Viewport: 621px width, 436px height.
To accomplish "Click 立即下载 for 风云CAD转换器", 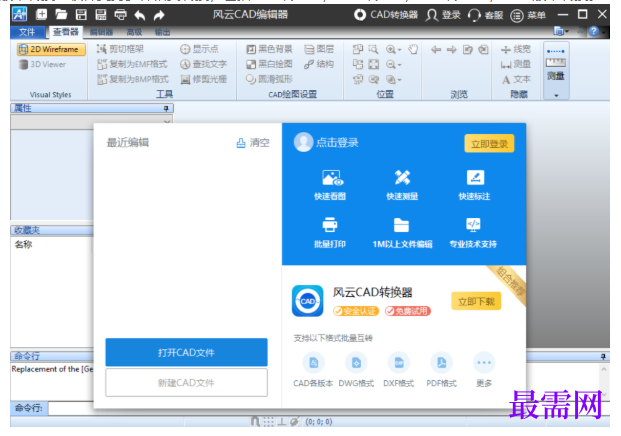I will [476, 301].
